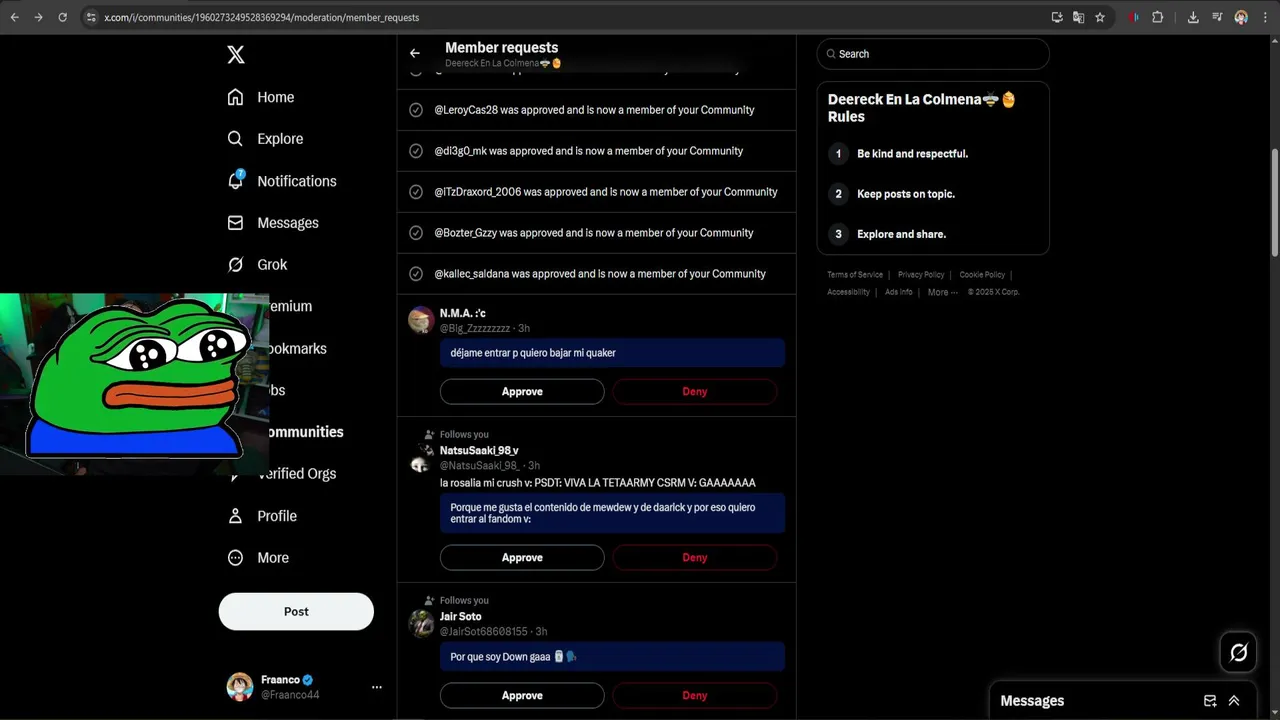
Task: Open Chrome three-dot menu
Action: 1265,17
